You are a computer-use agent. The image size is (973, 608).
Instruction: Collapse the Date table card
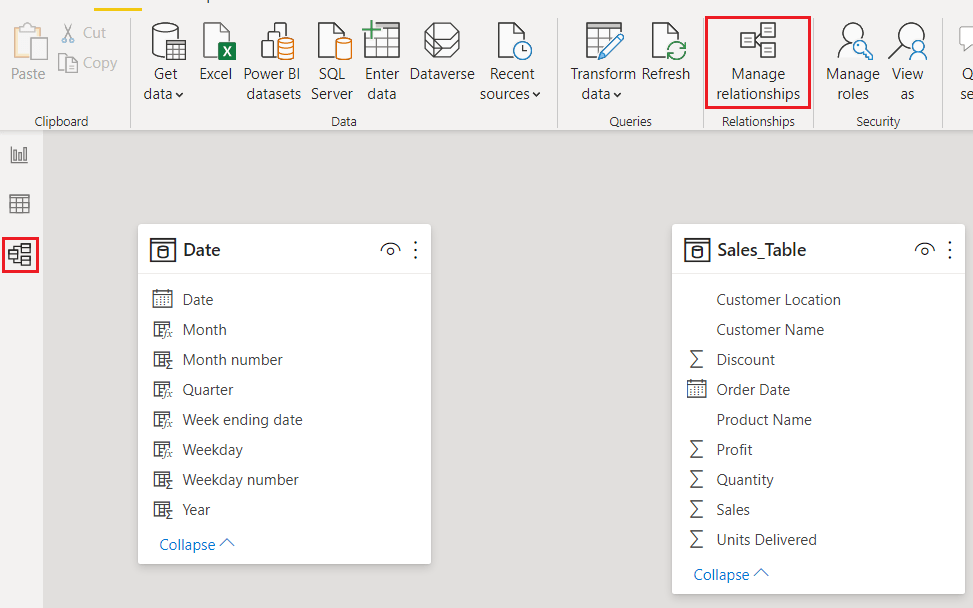197,544
